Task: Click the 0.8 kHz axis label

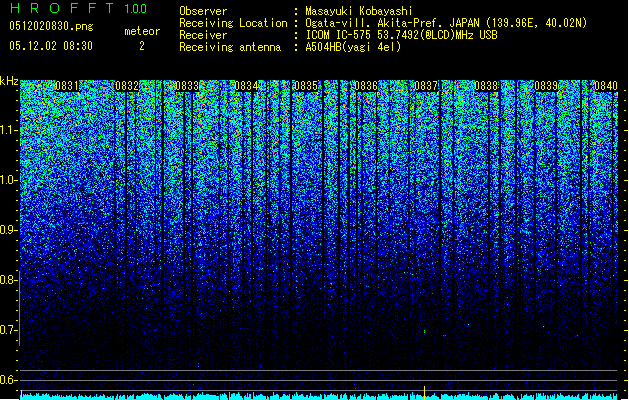Action: pyautogui.click(x=9, y=280)
